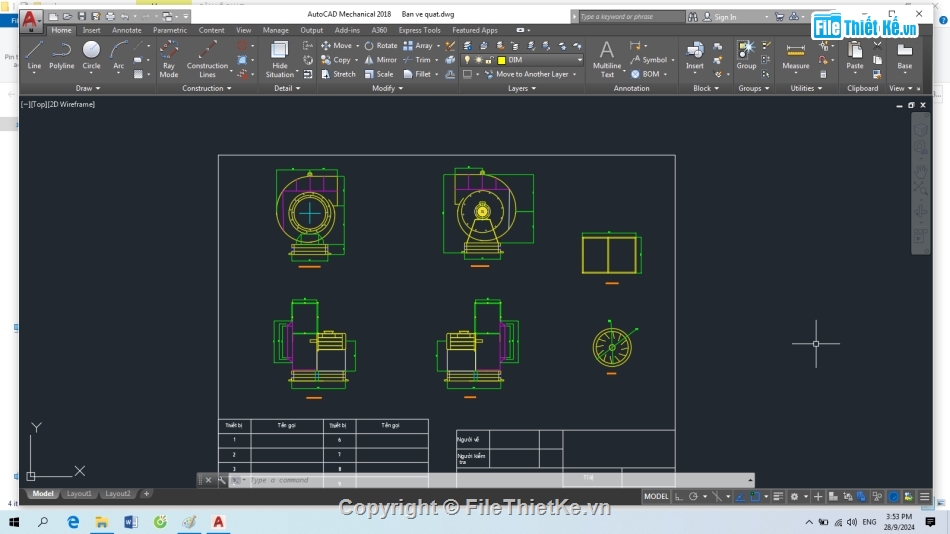Click the Plot printer icon

(110, 16)
